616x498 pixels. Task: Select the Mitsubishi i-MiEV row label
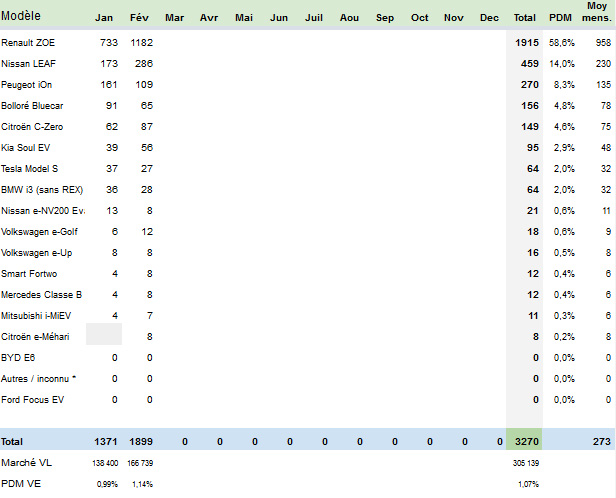(36, 316)
